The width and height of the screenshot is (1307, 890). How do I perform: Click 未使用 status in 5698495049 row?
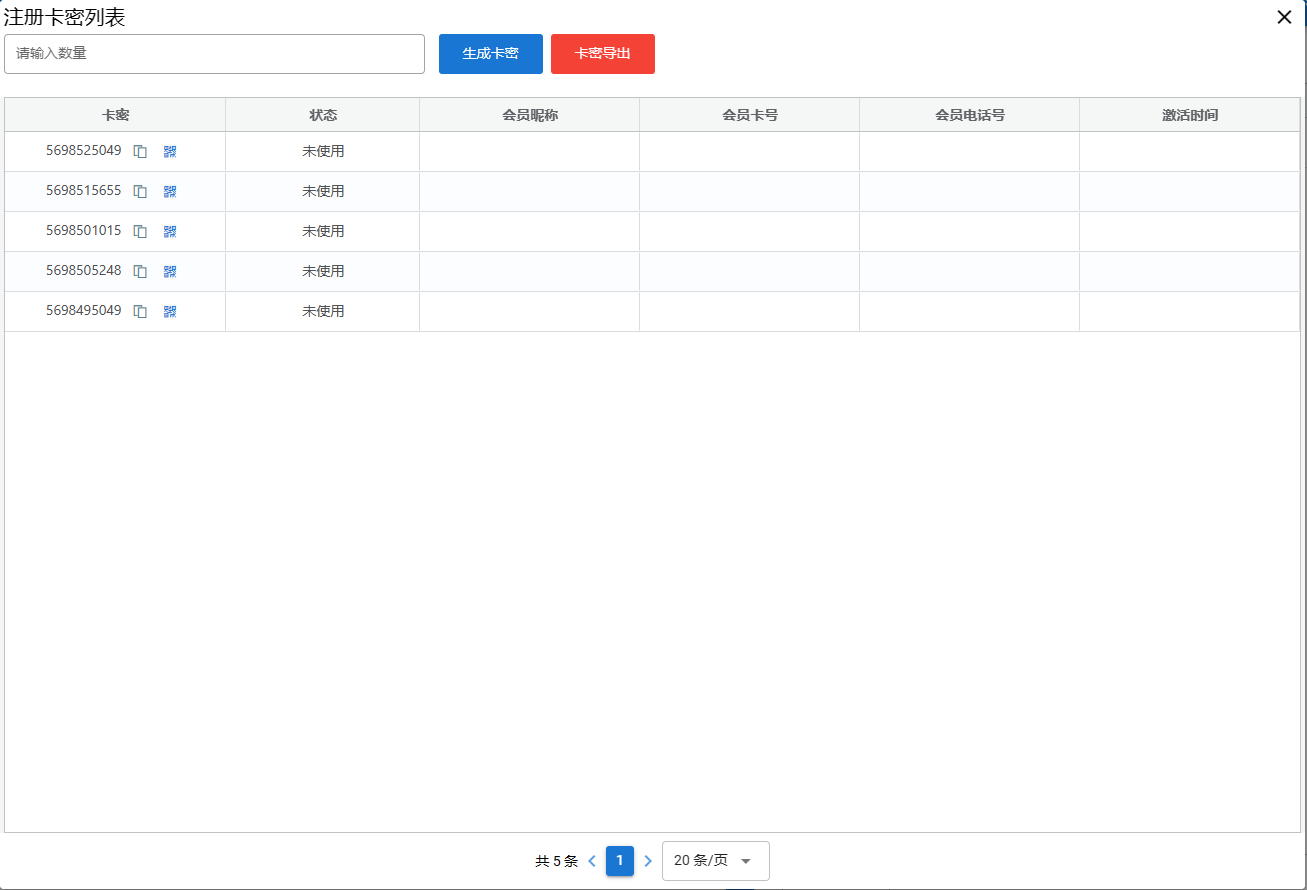click(323, 311)
